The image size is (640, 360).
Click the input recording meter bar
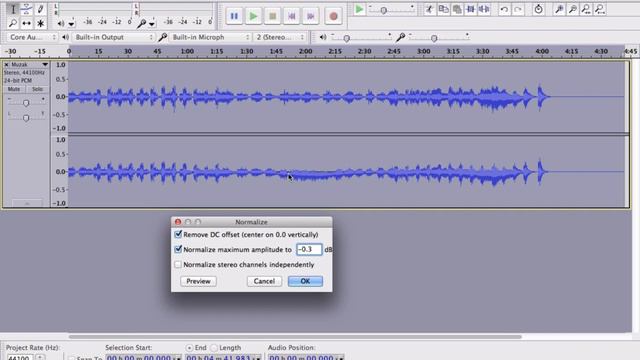[176, 9]
